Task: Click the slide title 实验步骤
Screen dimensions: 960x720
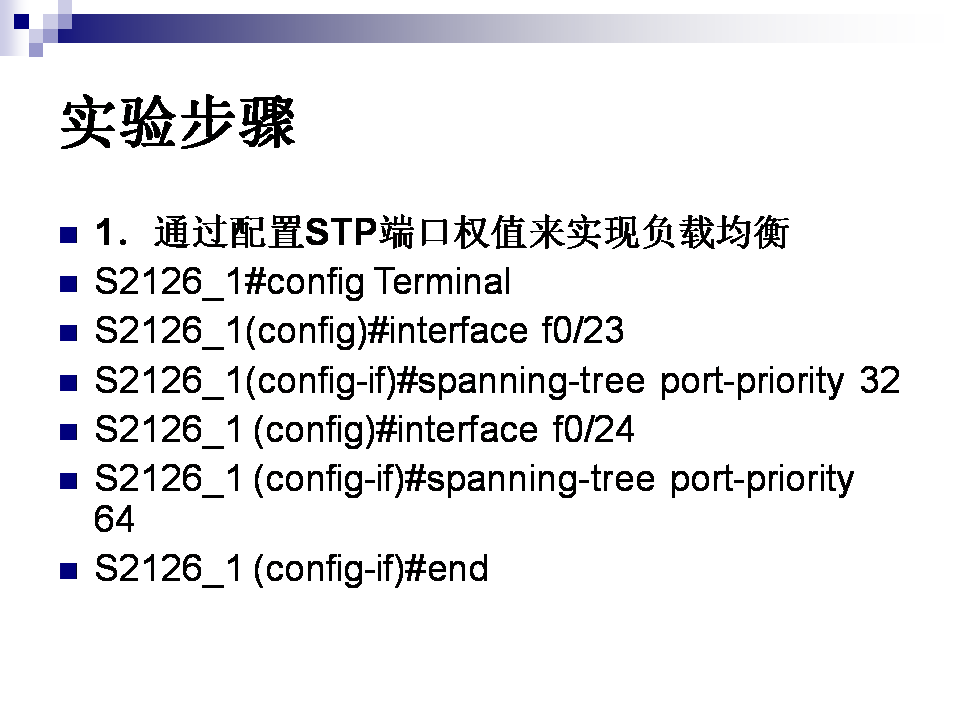Action: click(x=178, y=125)
